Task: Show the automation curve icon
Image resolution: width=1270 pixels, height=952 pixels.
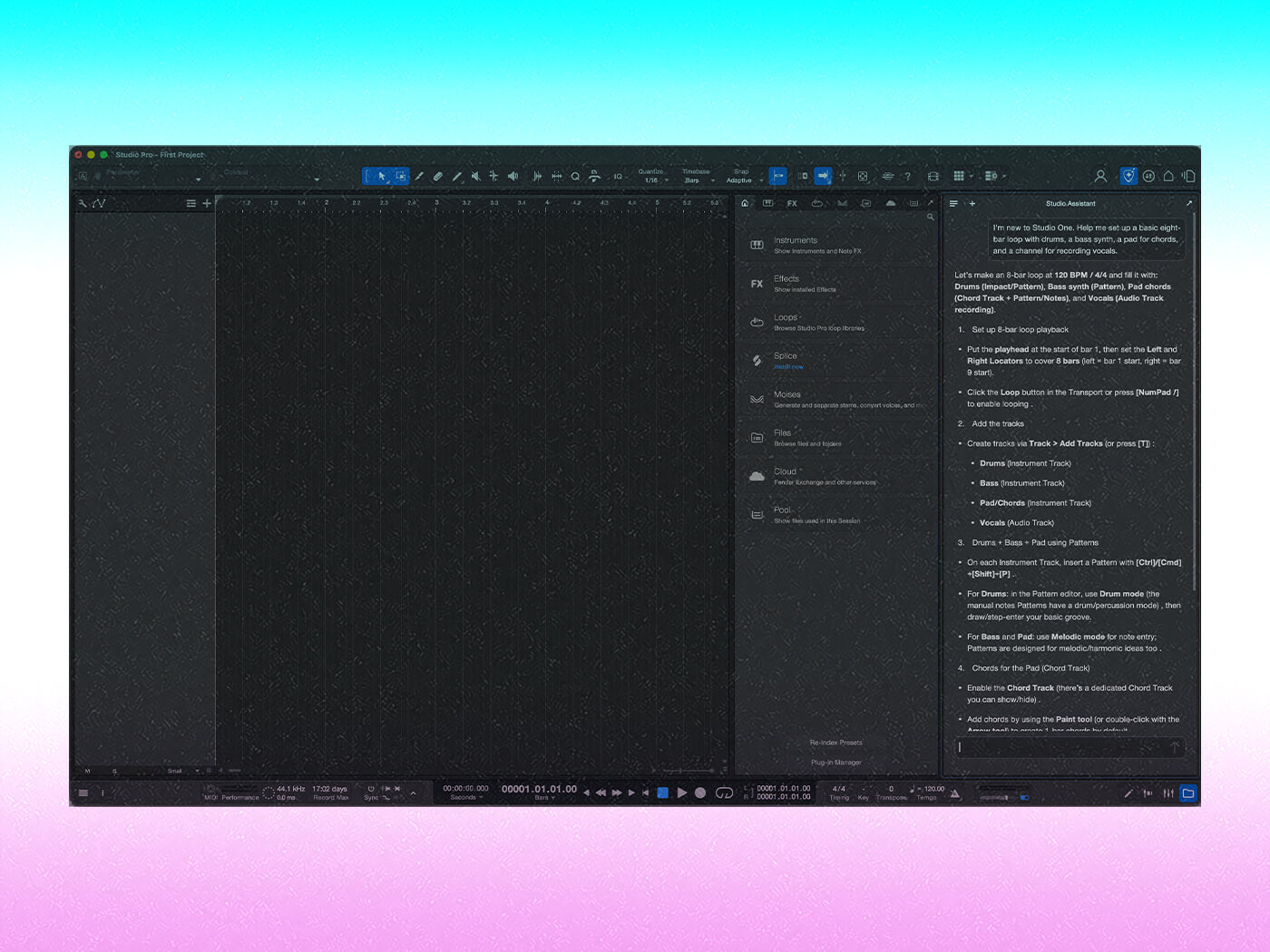Action: pyautogui.click(x=99, y=203)
